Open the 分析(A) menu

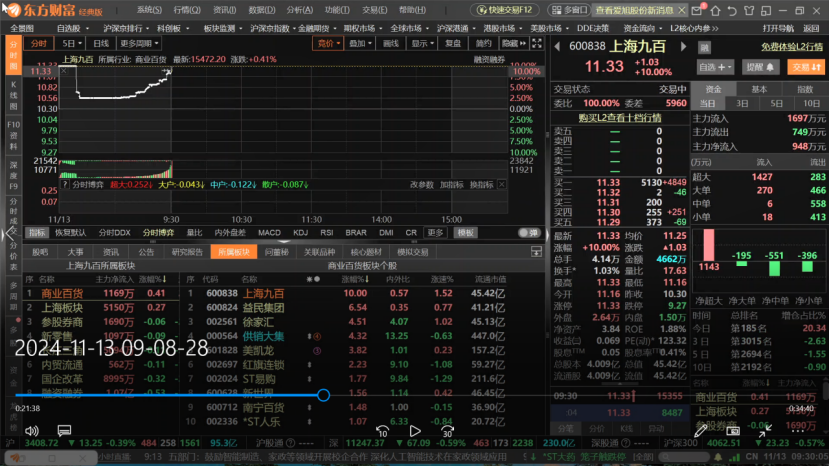[299, 10]
